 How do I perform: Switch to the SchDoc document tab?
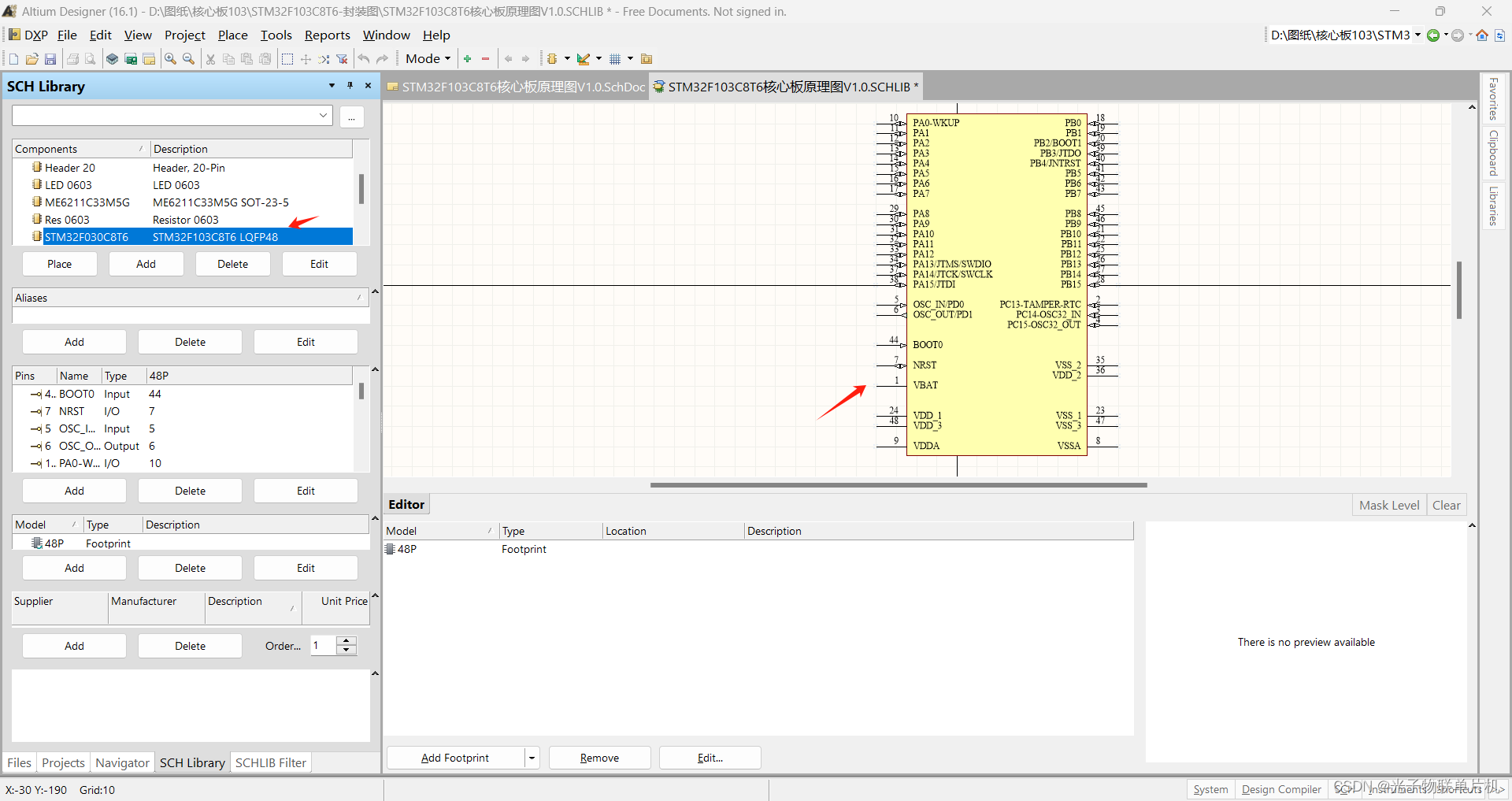coord(516,87)
